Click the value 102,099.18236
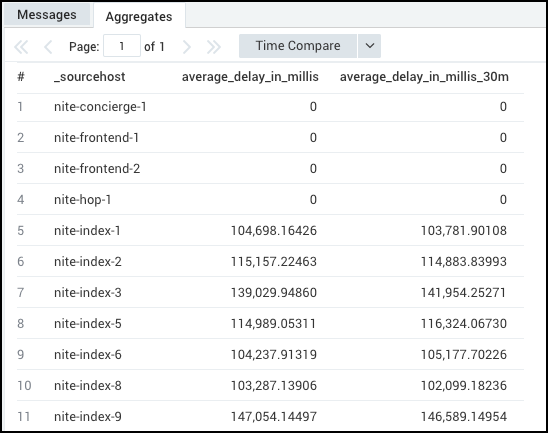 tap(463, 386)
